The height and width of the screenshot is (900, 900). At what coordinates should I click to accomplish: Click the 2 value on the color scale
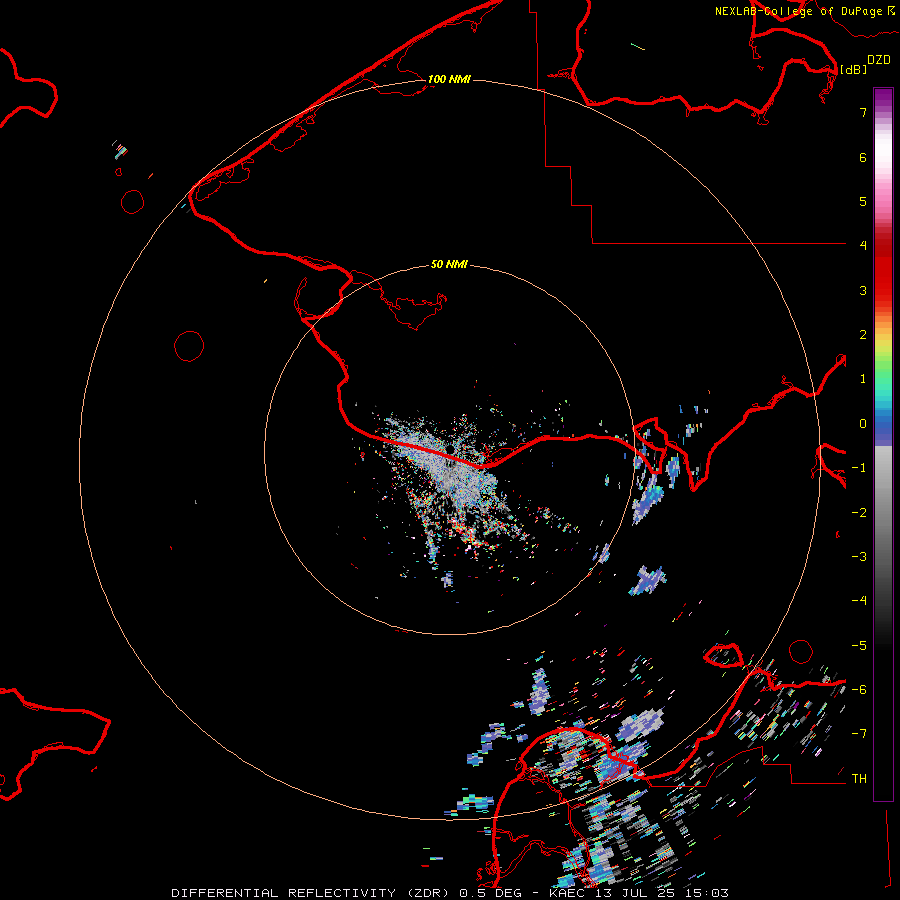863,335
